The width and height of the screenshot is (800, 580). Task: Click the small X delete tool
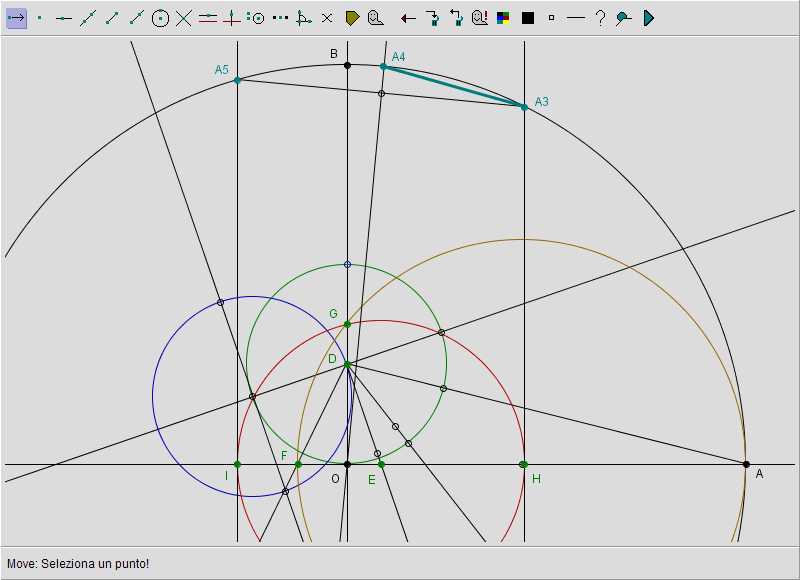pos(327,18)
